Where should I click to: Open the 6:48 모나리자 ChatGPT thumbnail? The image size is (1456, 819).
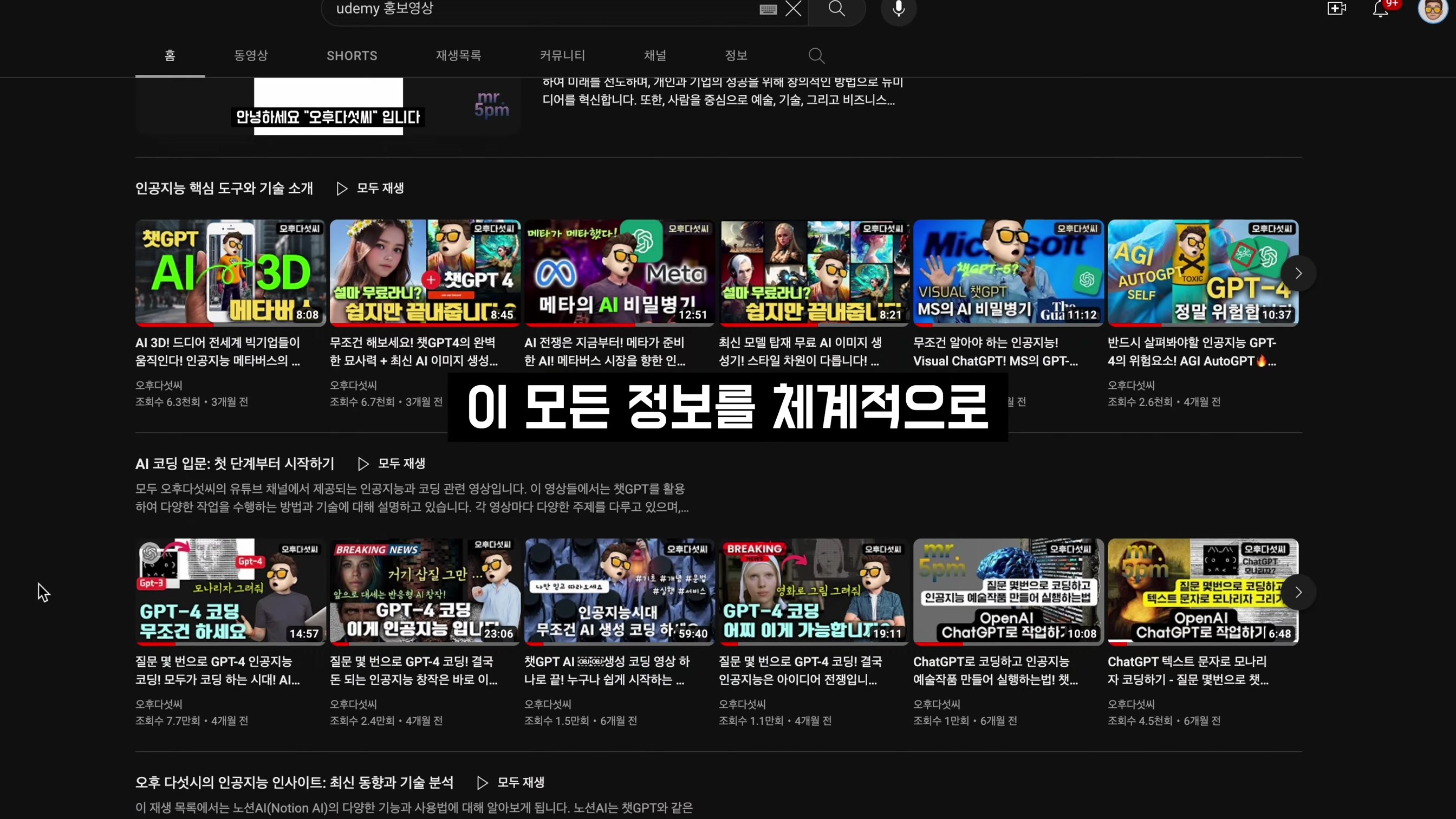pyautogui.click(x=1203, y=592)
